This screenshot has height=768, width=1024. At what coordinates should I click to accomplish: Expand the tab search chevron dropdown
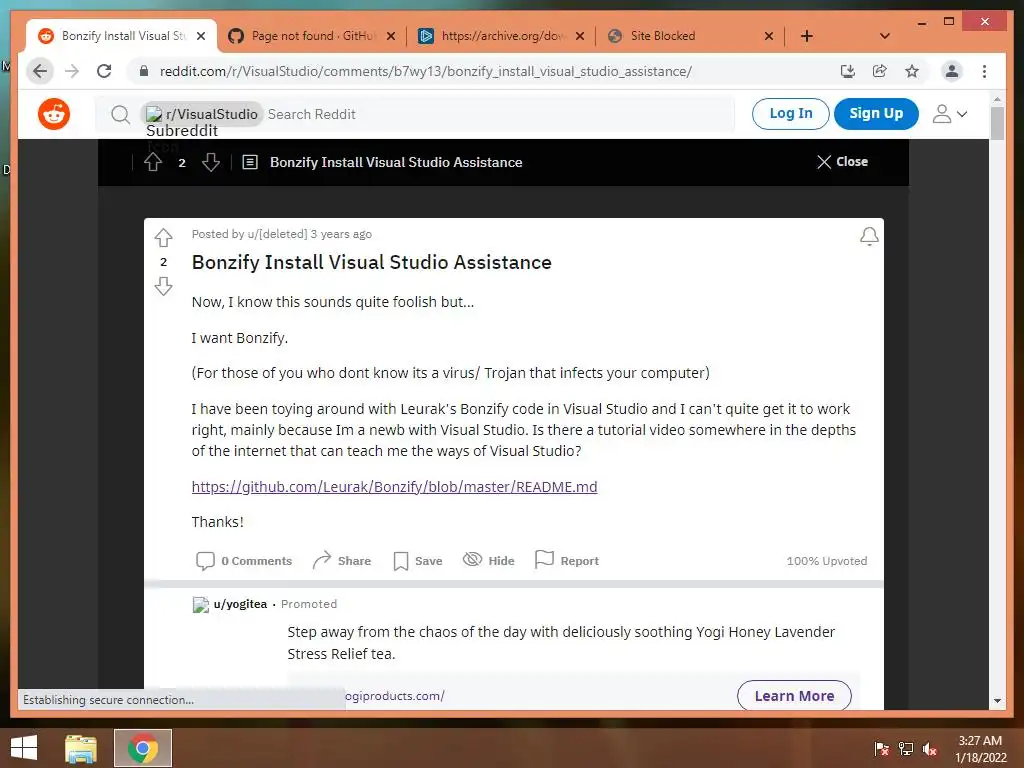pos(885,36)
